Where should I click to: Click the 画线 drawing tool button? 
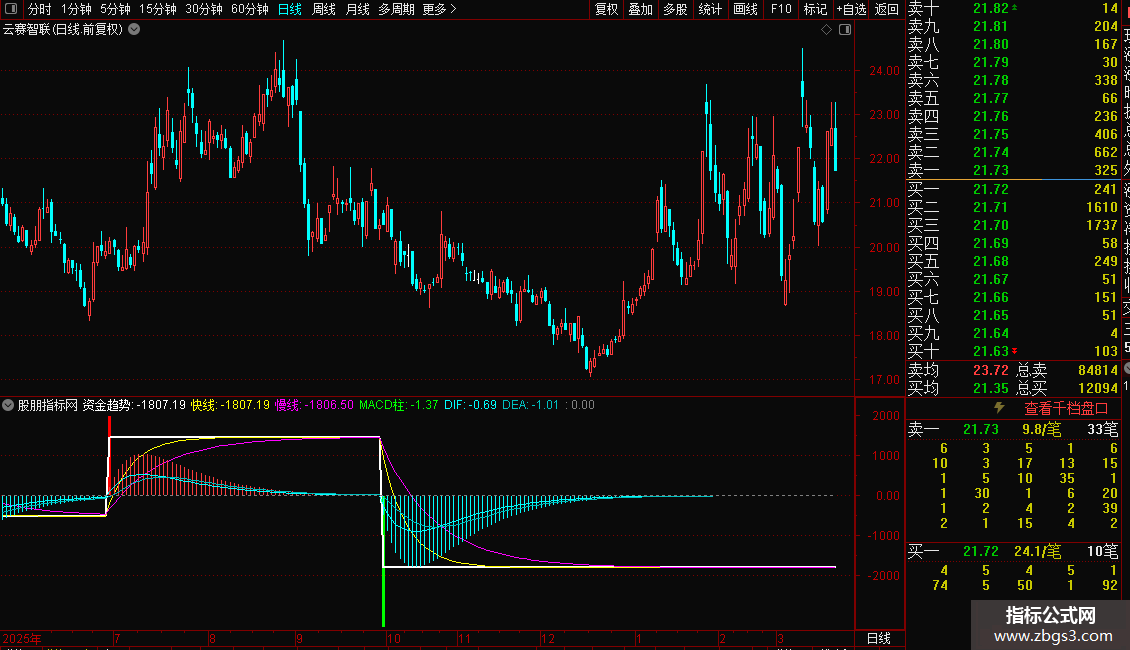click(745, 9)
